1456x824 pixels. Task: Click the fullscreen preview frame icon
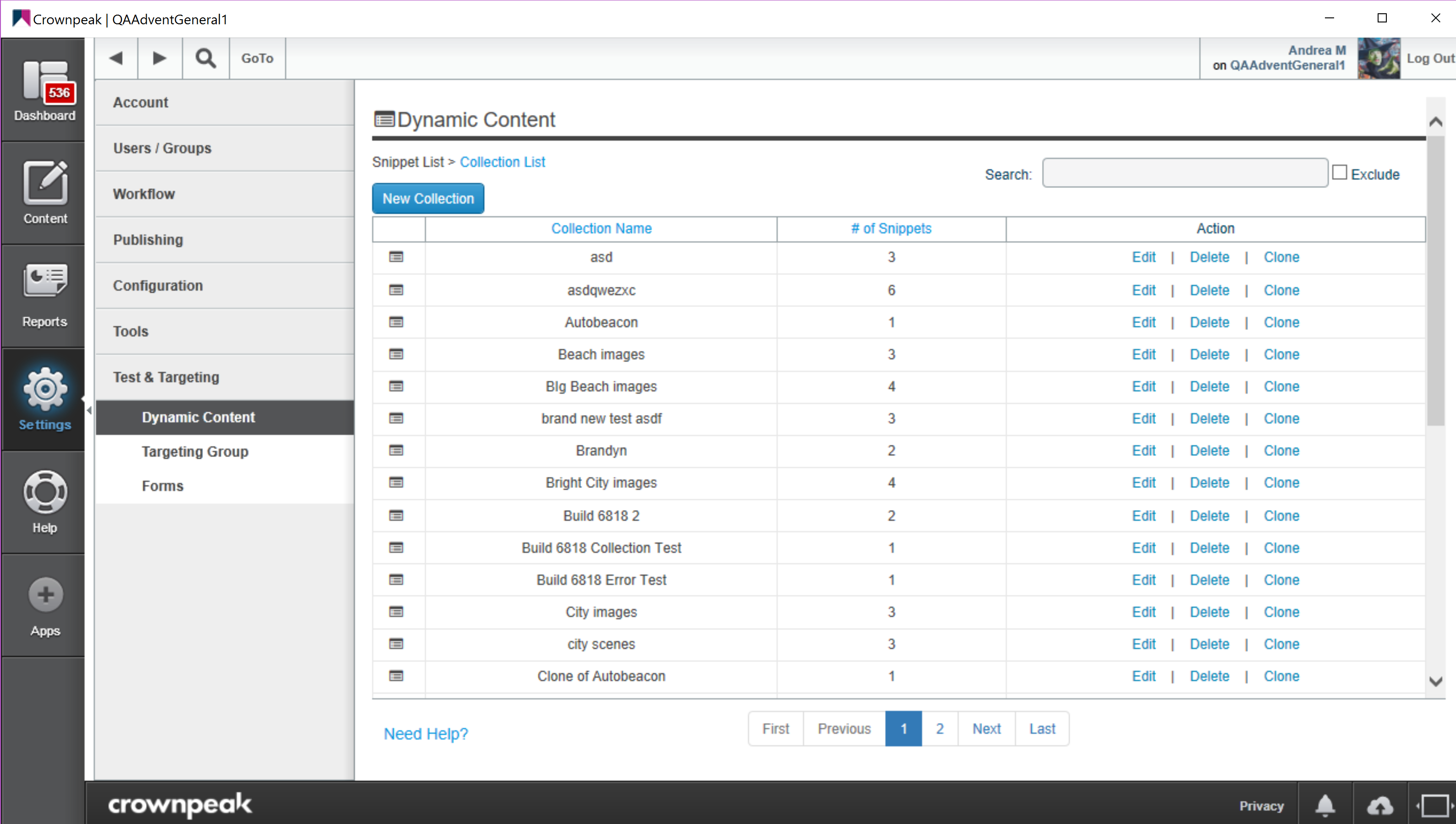click(1434, 805)
